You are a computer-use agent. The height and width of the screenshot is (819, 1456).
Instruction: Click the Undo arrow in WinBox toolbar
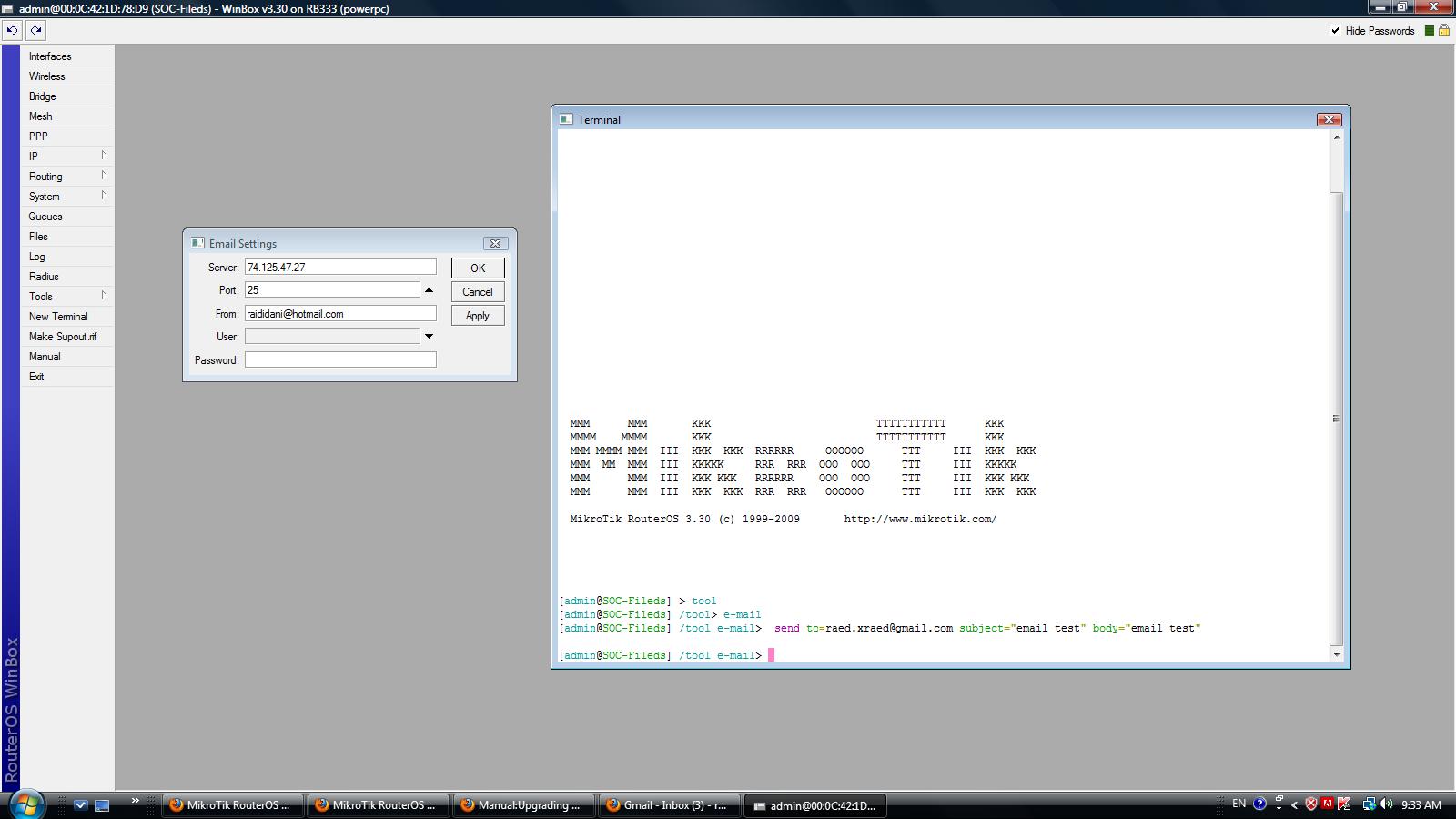(12, 30)
